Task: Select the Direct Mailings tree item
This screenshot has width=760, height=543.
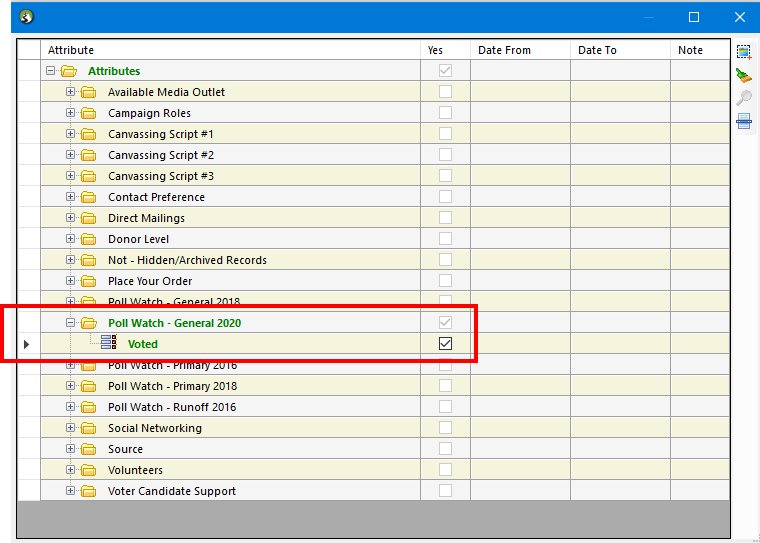Action: click(x=146, y=218)
